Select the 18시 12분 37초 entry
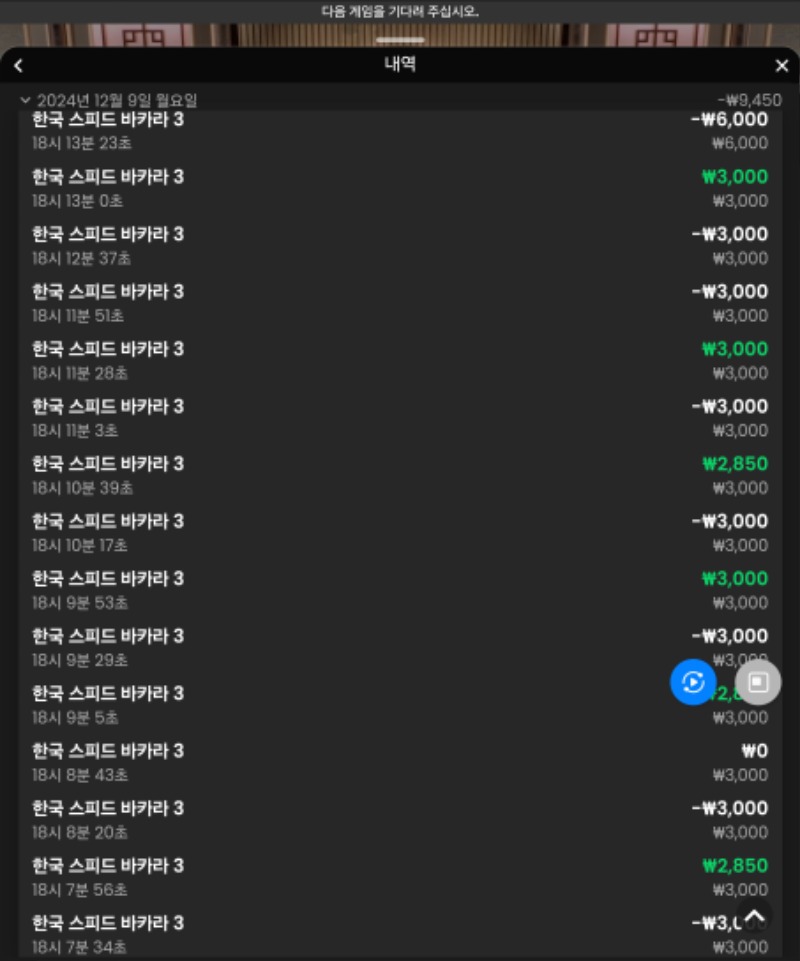Screen dimensions: 800x961 400,246
